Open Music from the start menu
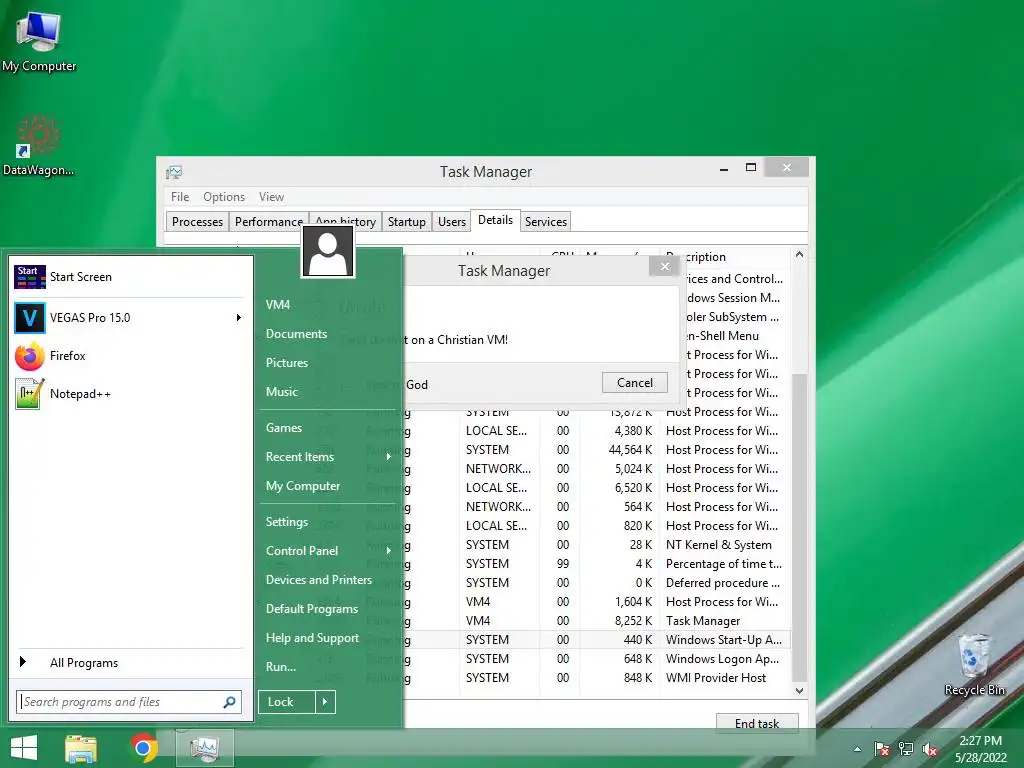The image size is (1024, 768). click(x=281, y=392)
